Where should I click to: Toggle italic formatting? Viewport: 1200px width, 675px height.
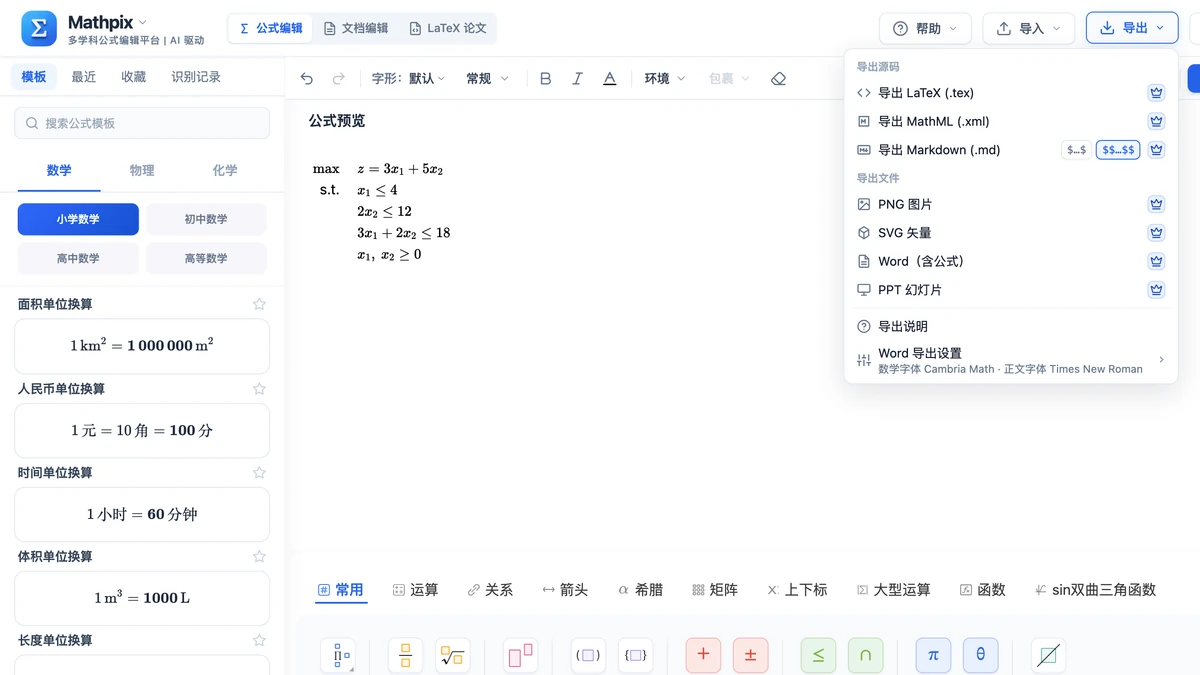click(577, 78)
